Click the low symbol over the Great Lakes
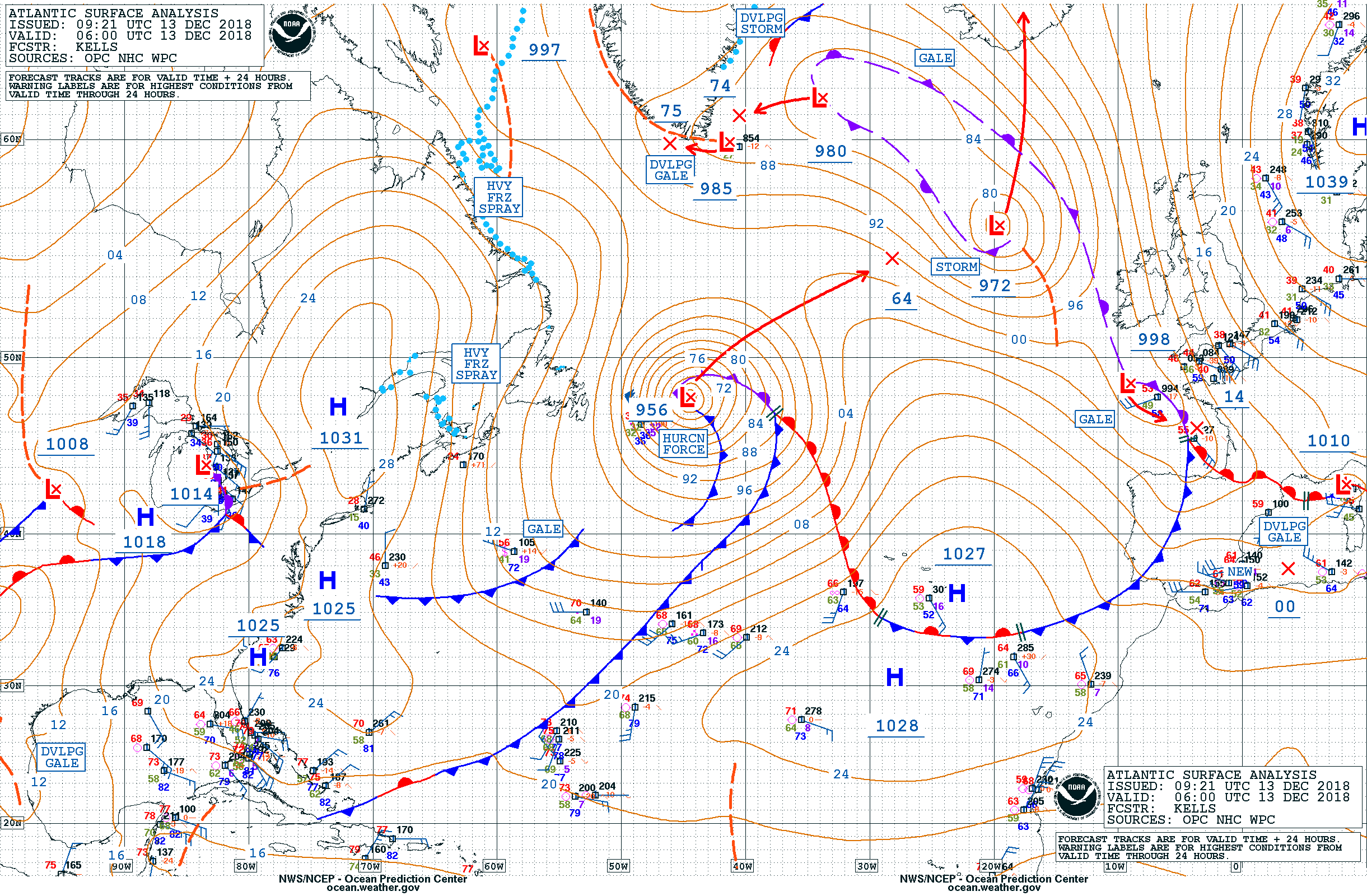This screenshot has width=1367, height=896. click(203, 465)
